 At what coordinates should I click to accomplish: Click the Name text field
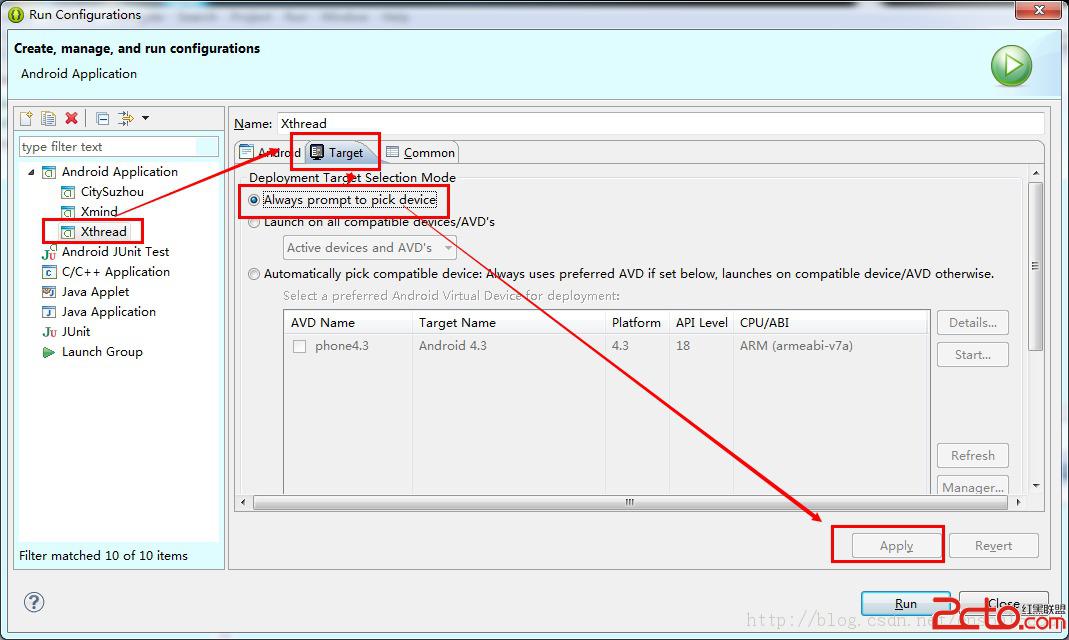point(660,123)
